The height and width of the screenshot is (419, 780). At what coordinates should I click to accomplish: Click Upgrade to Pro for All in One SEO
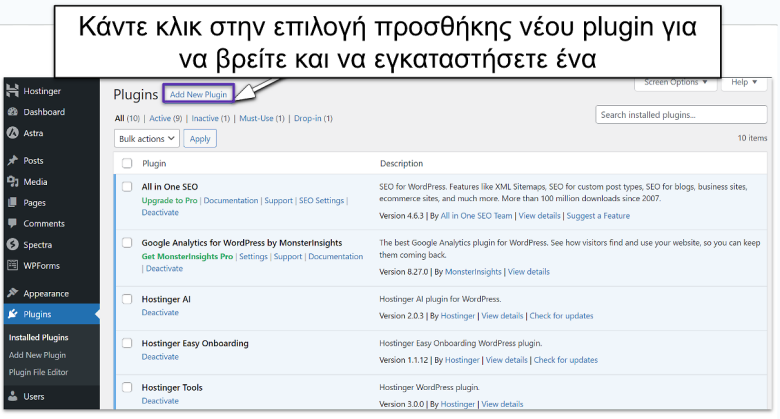tap(169, 201)
